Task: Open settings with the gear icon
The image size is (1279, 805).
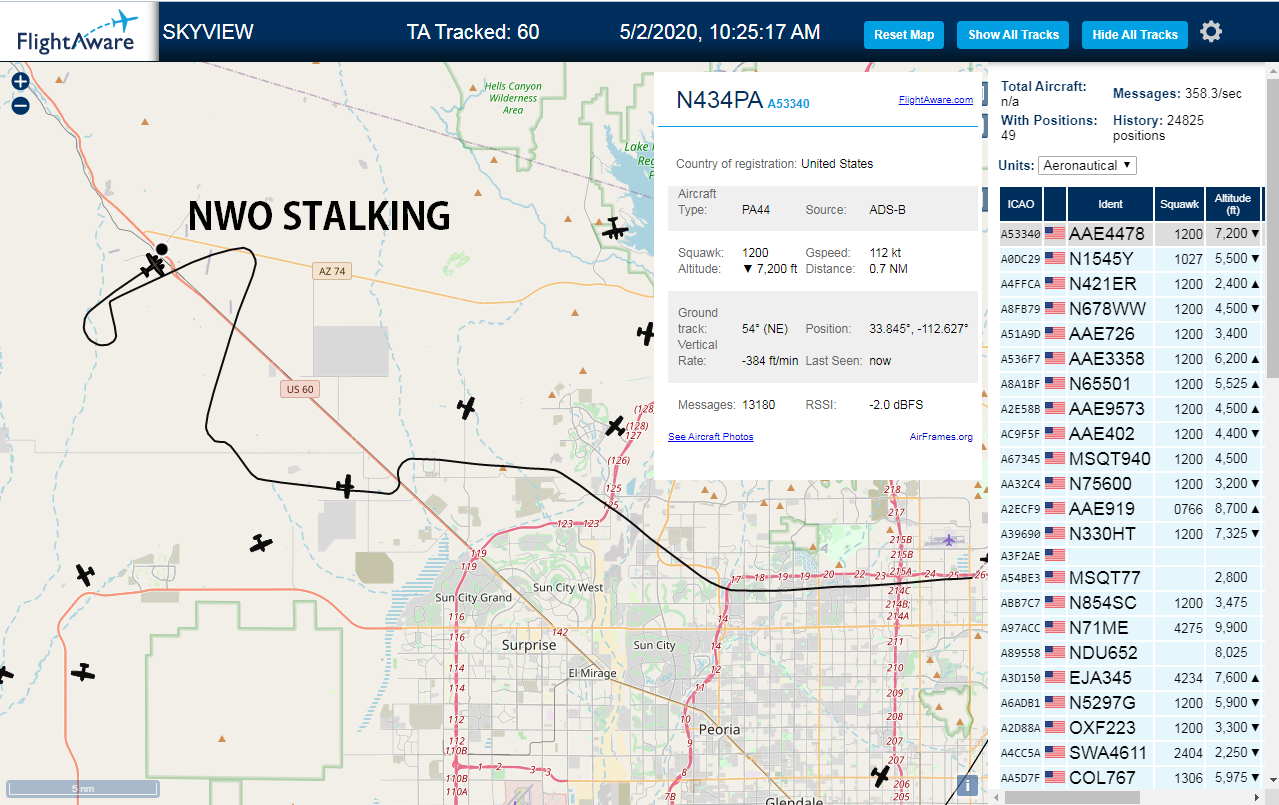Action: tap(1211, 32)
